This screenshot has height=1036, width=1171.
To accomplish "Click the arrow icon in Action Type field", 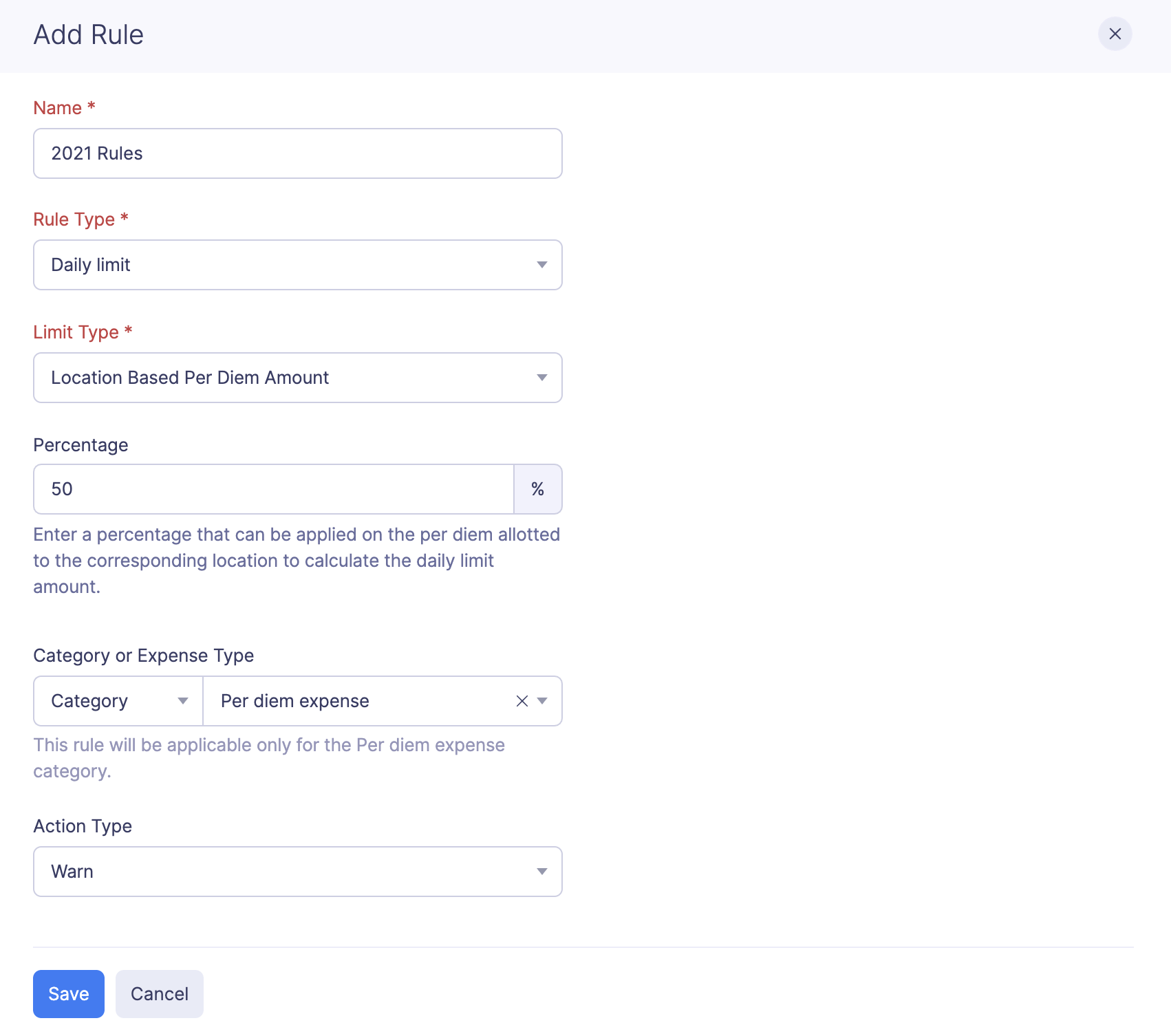I will coord(542,872).
